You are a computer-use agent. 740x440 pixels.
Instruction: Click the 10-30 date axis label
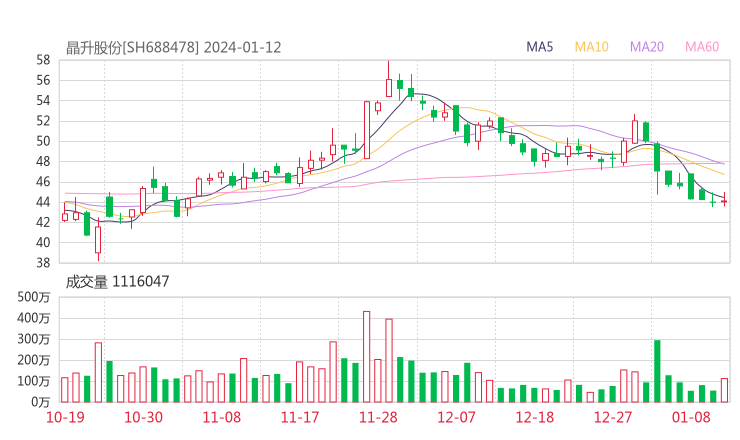[x=143, y=417]
